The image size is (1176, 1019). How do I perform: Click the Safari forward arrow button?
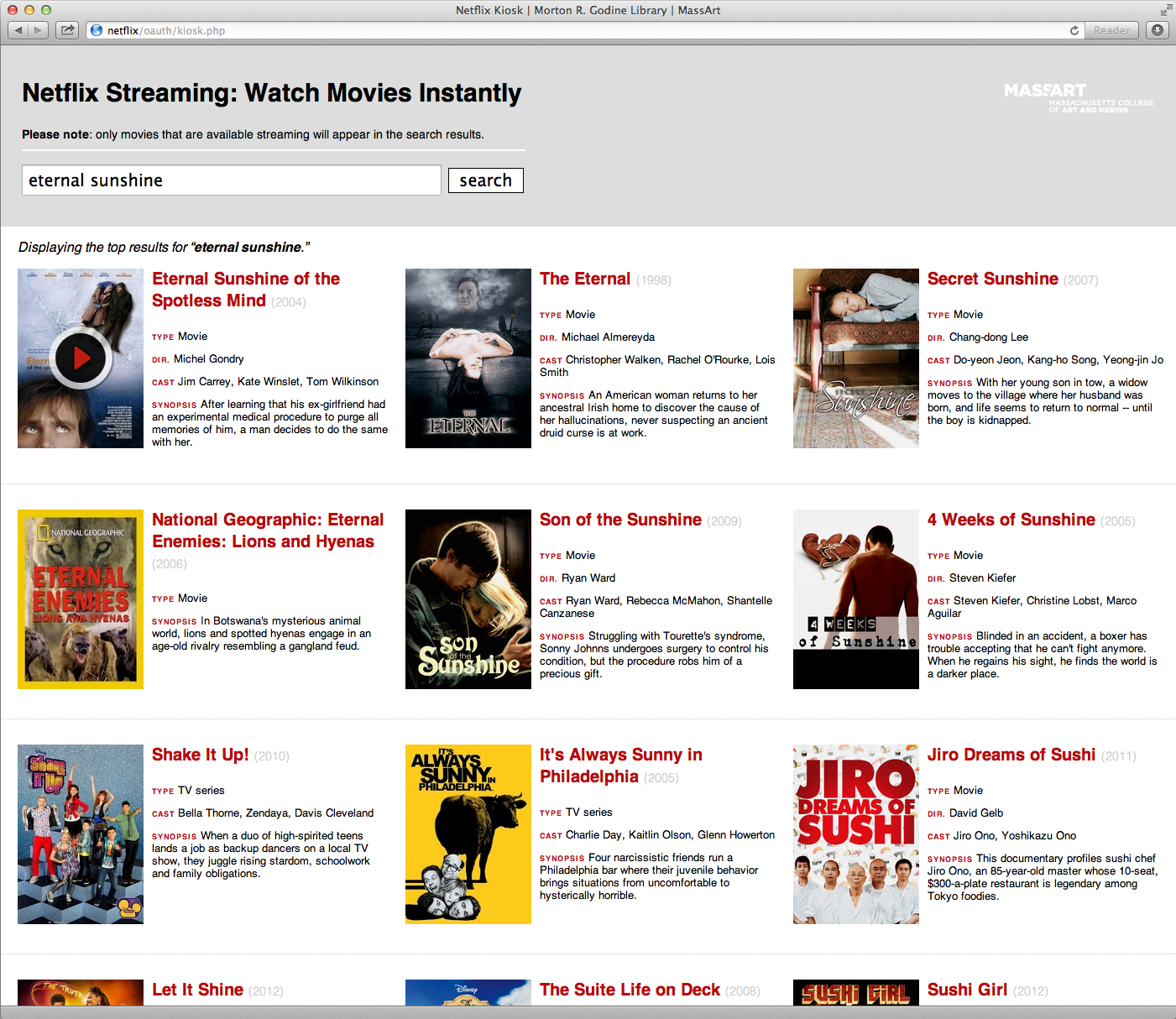38,30
